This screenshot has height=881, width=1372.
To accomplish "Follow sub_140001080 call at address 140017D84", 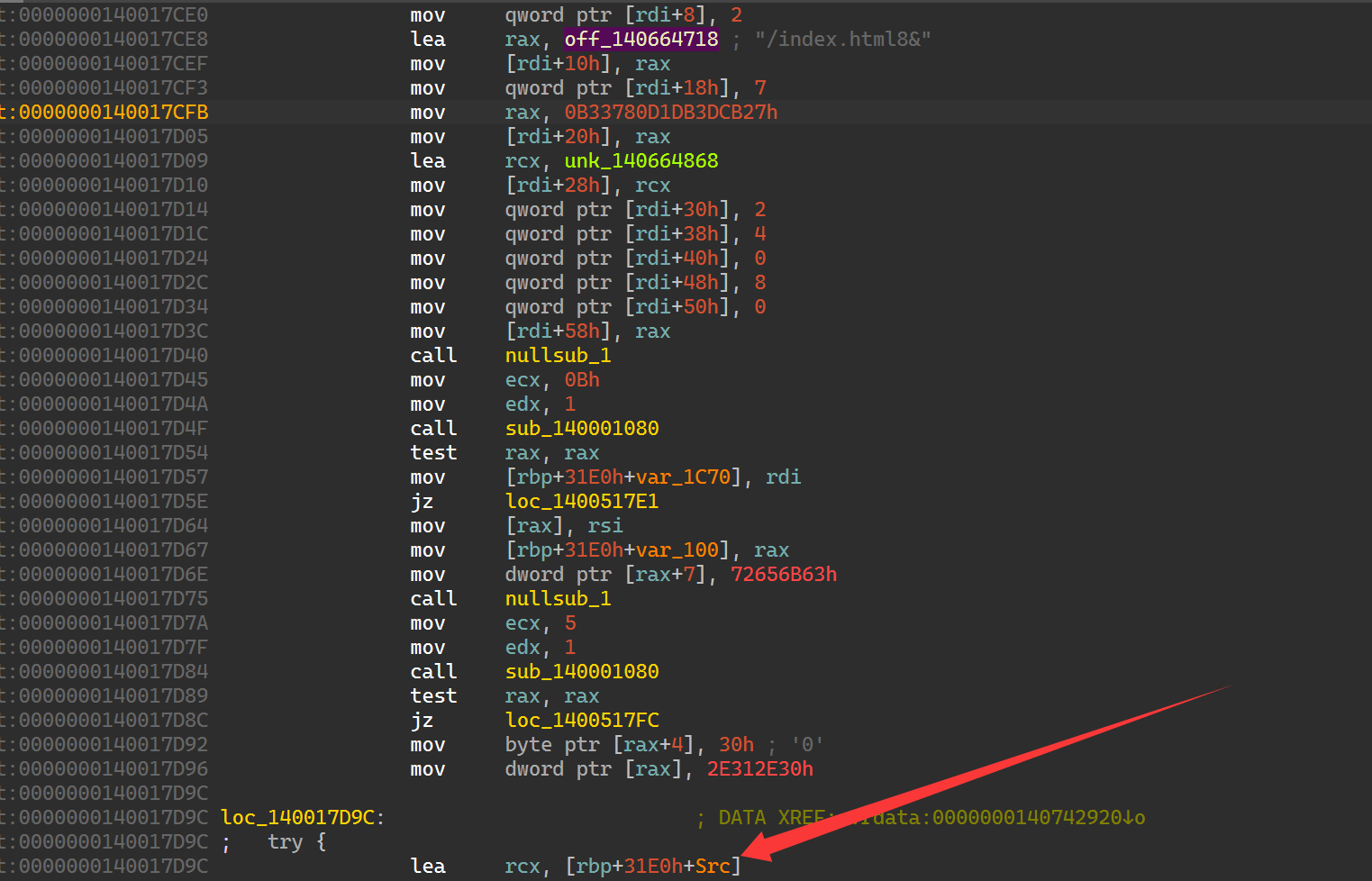I will tap(581, 672).
